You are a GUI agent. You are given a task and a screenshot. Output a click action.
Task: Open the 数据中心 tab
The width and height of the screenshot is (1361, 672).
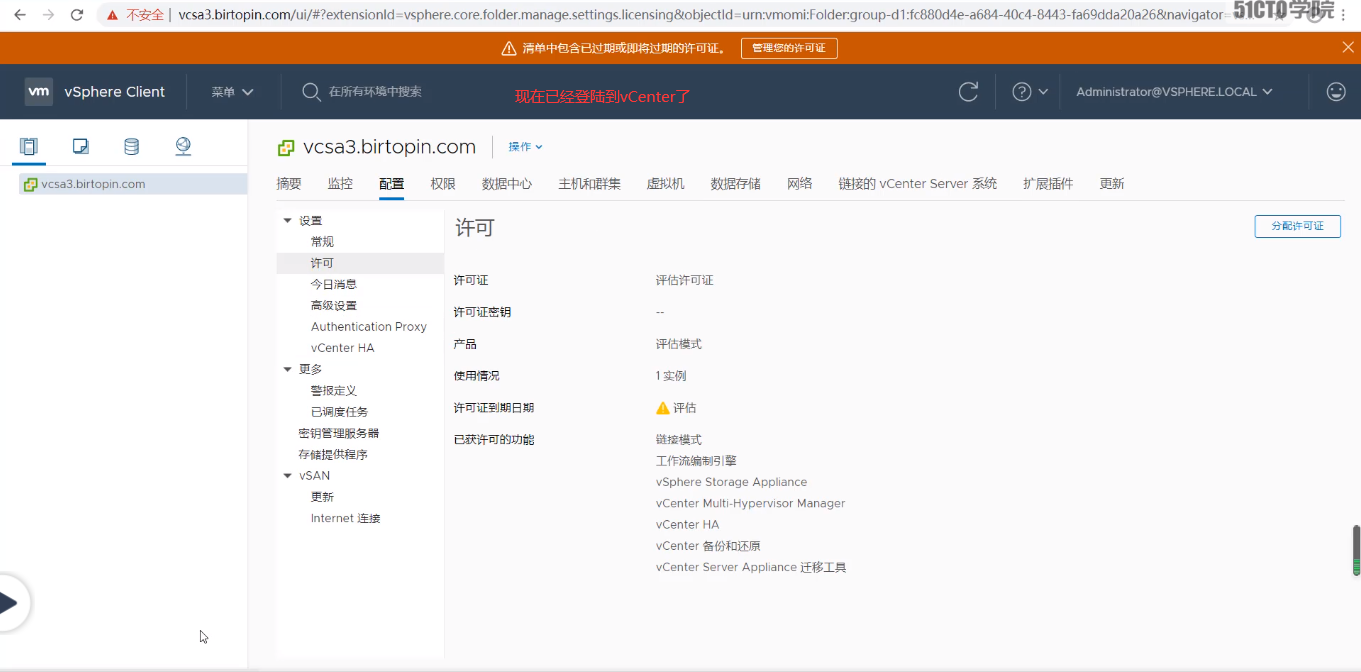pos(507,184)
